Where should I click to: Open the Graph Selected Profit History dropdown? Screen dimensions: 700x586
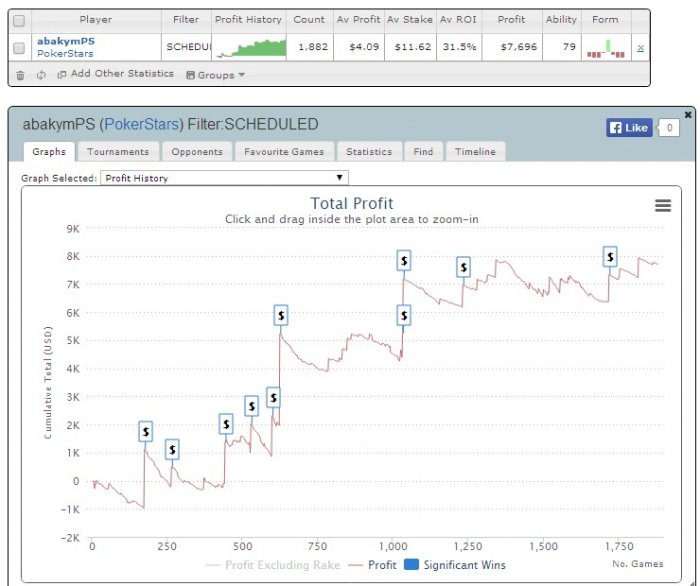(225, 178)
